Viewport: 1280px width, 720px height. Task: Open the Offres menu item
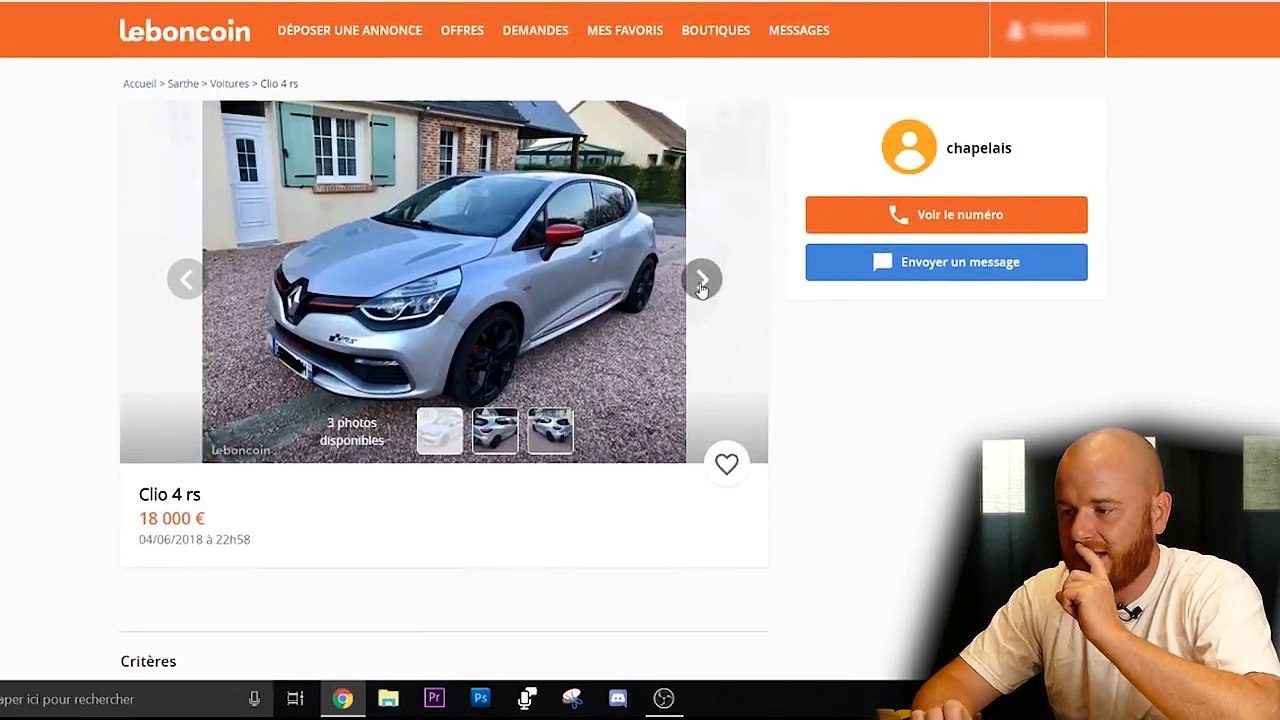(462, 30)
